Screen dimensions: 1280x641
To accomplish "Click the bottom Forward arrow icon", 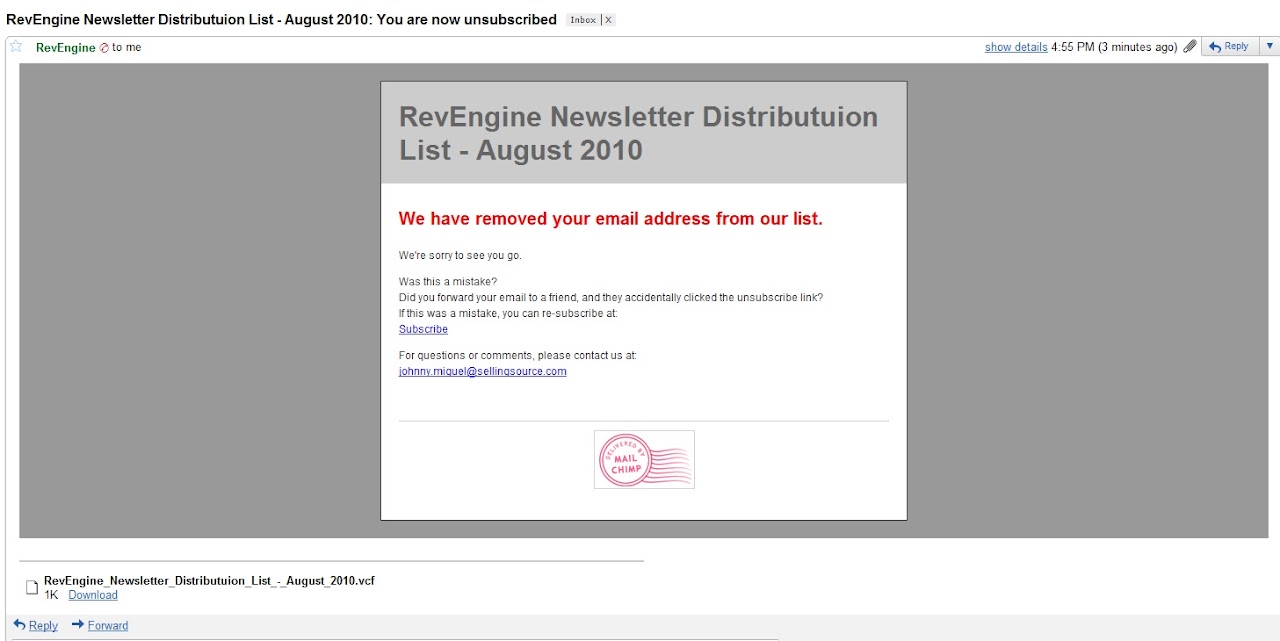I will coord(78,625).
